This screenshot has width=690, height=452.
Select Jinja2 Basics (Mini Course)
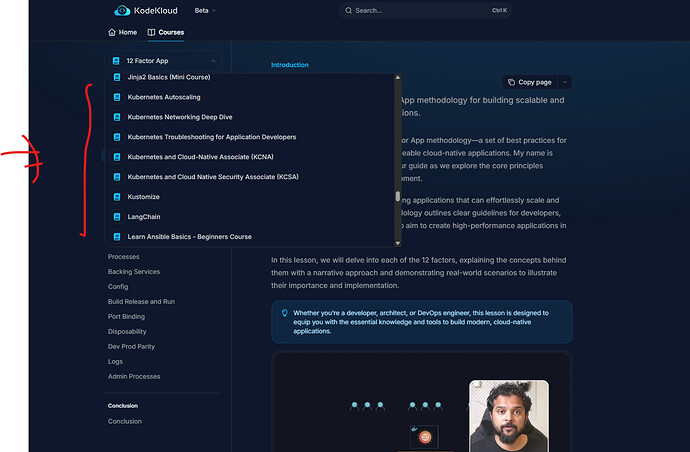(x=251, y=77)
